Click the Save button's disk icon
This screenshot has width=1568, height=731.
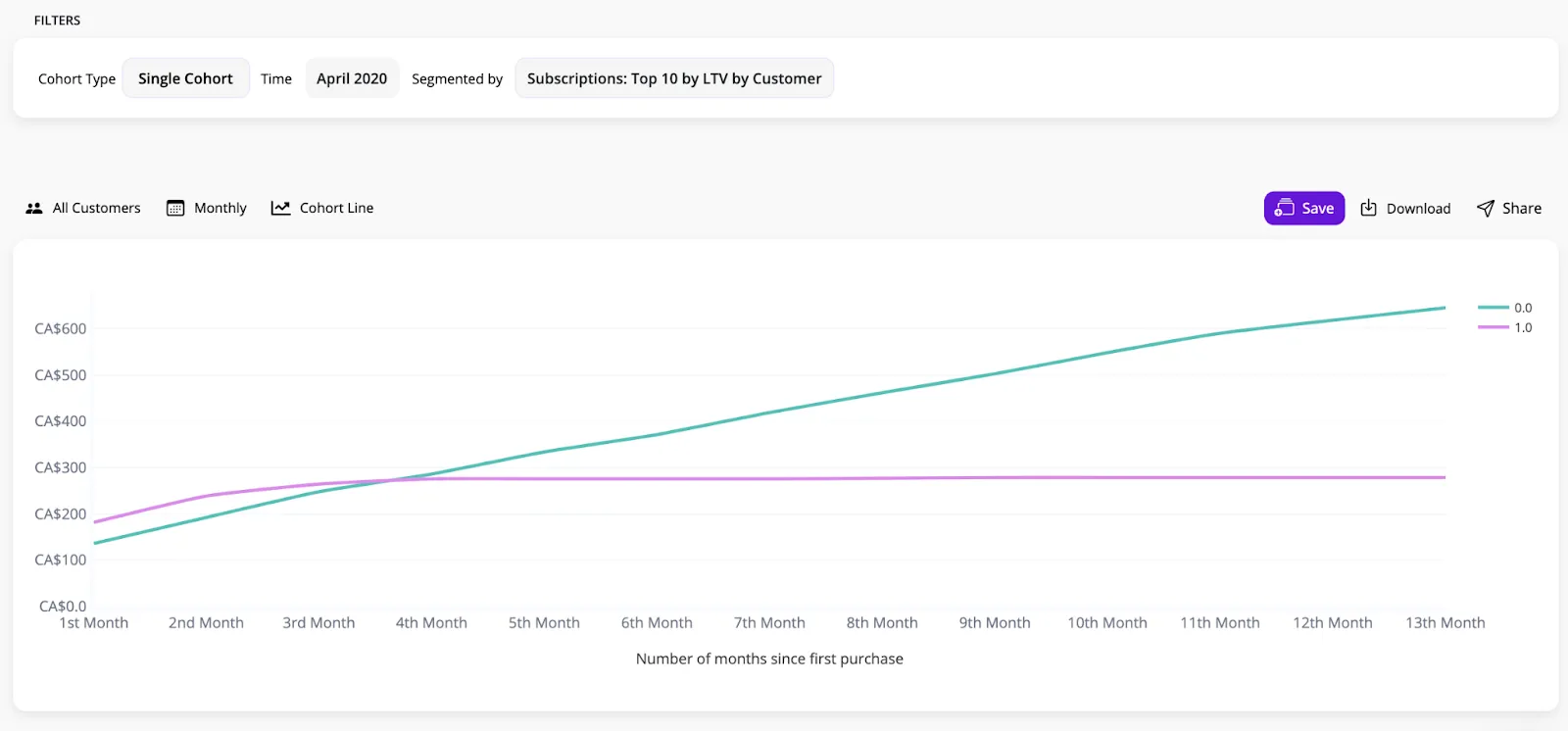point(1284,208)
